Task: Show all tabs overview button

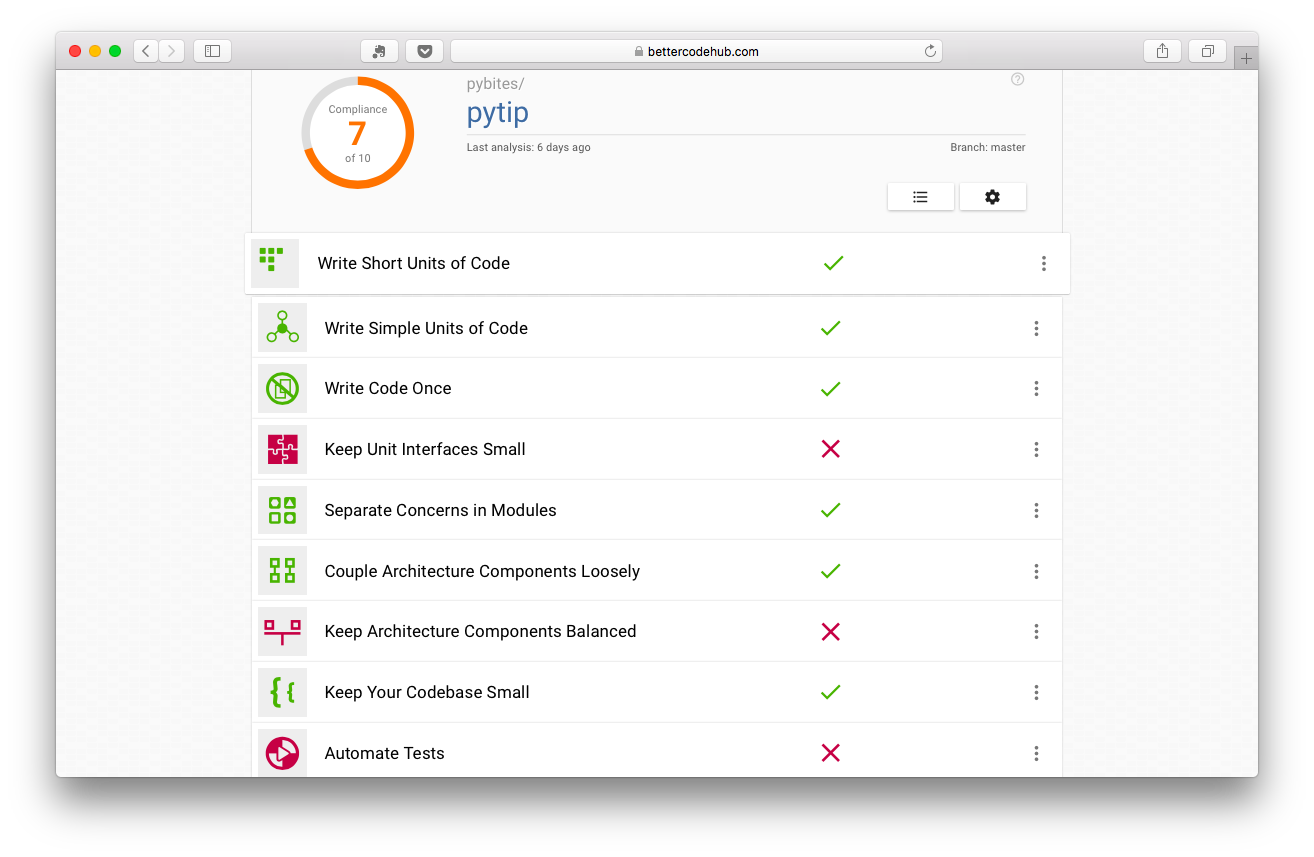Action: [x=1208, y=51]
